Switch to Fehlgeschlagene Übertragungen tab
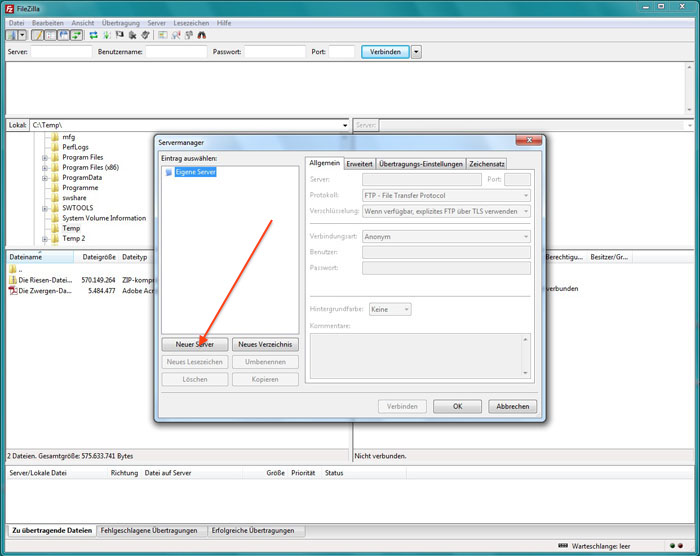The height and width of the screenshot is (556, 700). pos(149,531)
